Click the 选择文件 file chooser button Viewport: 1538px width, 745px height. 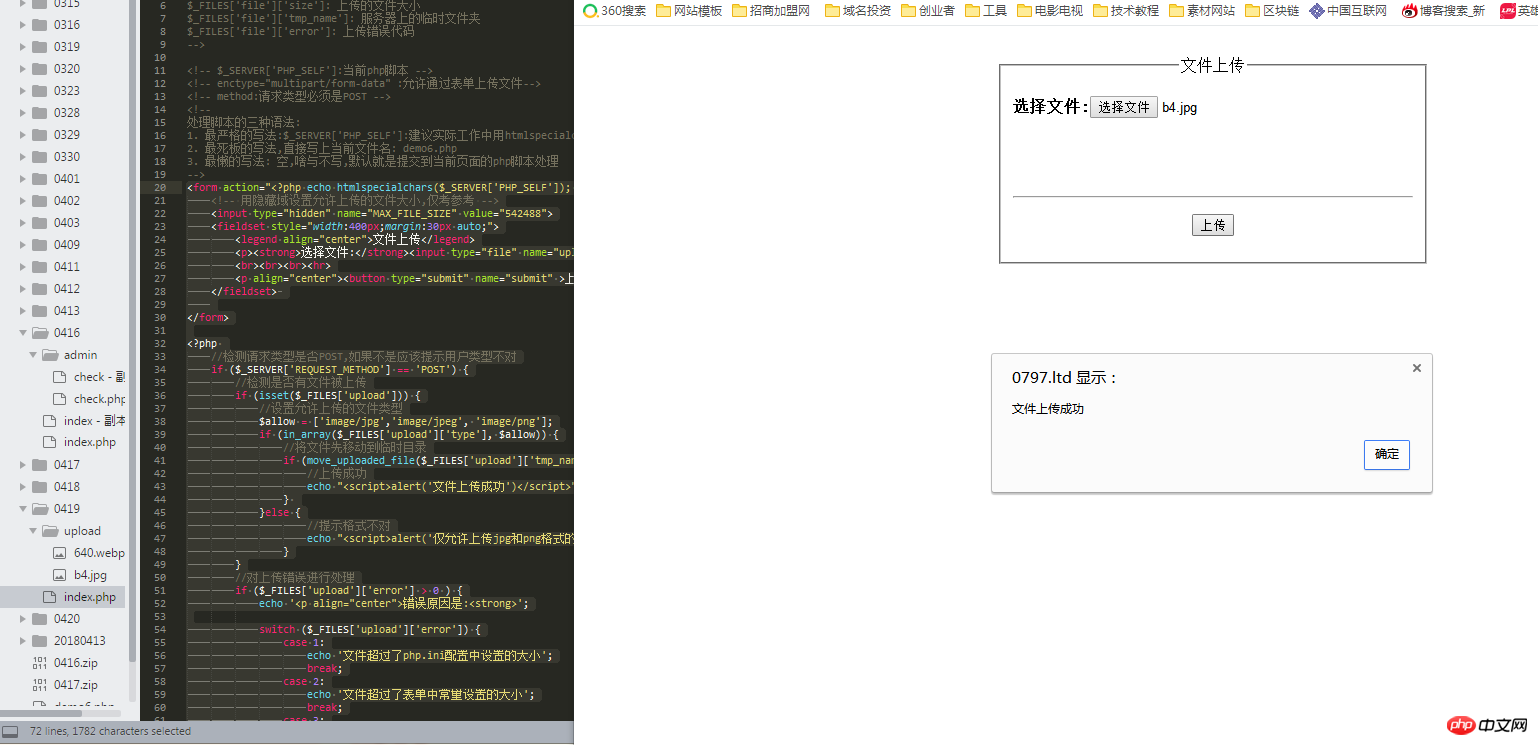tap(1124, 107)
